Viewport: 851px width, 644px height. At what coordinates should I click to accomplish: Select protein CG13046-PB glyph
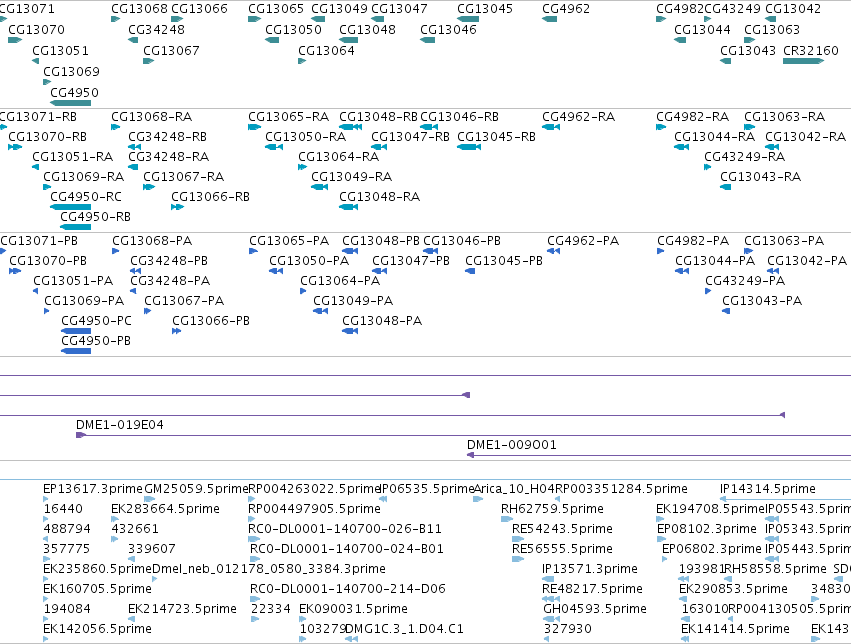[x=430, y=251]
